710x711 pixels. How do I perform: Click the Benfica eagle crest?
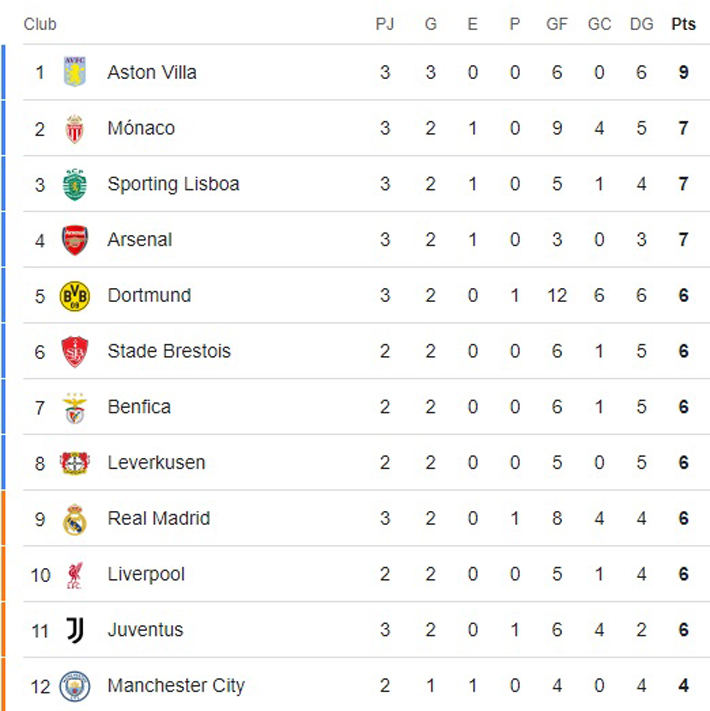coord(75,407)
